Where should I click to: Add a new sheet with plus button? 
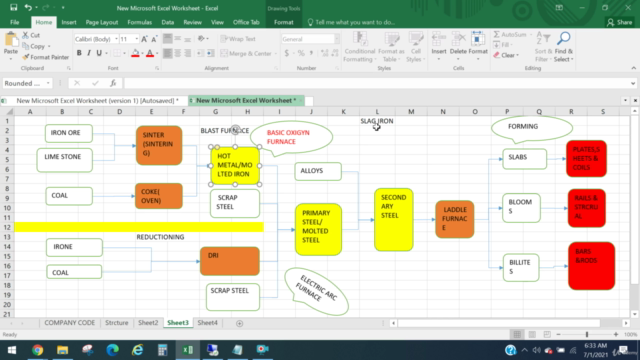[240, 324]
